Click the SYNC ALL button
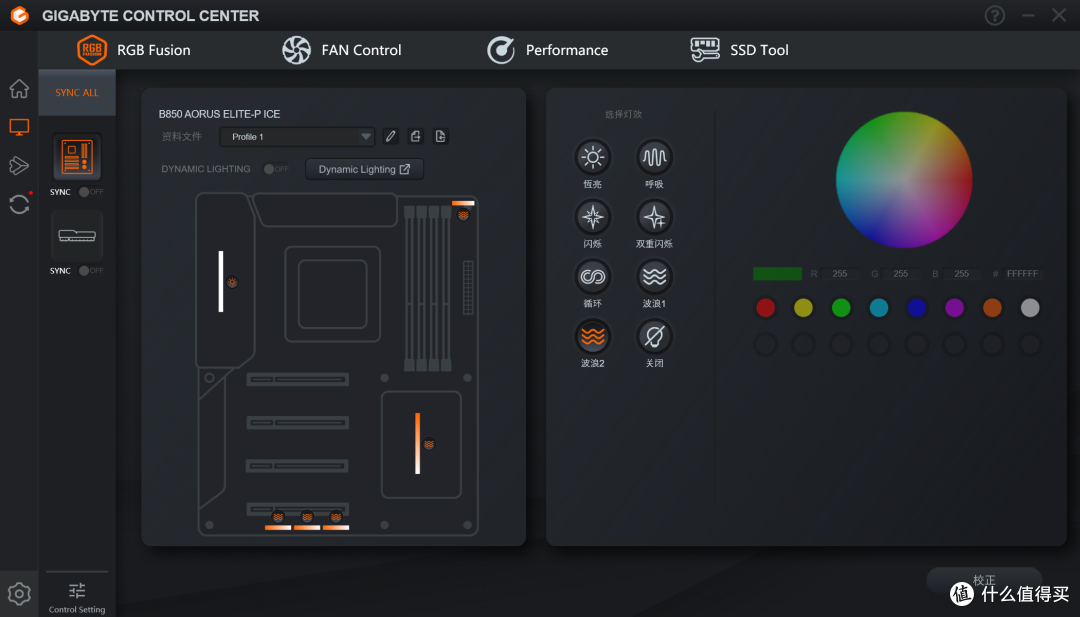The height and width of the screenshot is (617, 1080). (x=77, y=92)
